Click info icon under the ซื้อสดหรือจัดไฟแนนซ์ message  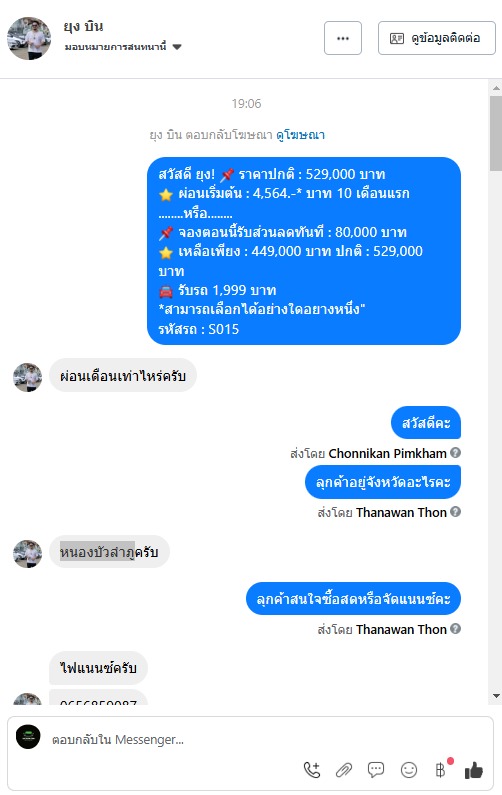pyautogui.click(x=455, y=629)
